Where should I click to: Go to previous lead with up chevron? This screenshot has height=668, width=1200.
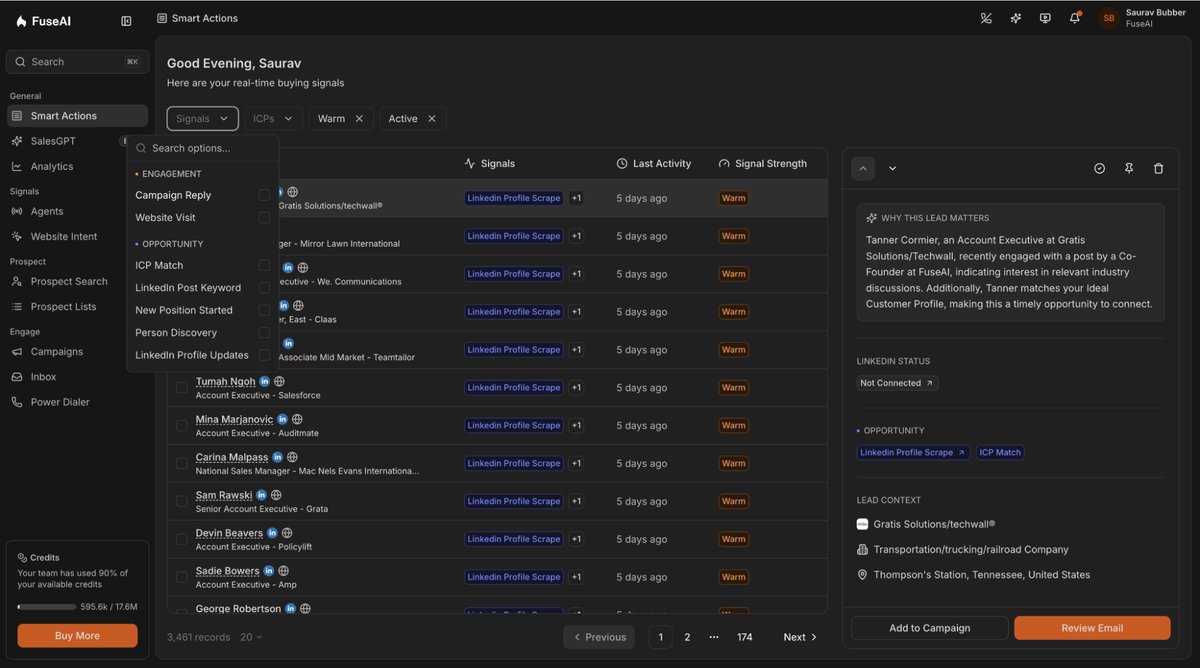tap(863, 168)
